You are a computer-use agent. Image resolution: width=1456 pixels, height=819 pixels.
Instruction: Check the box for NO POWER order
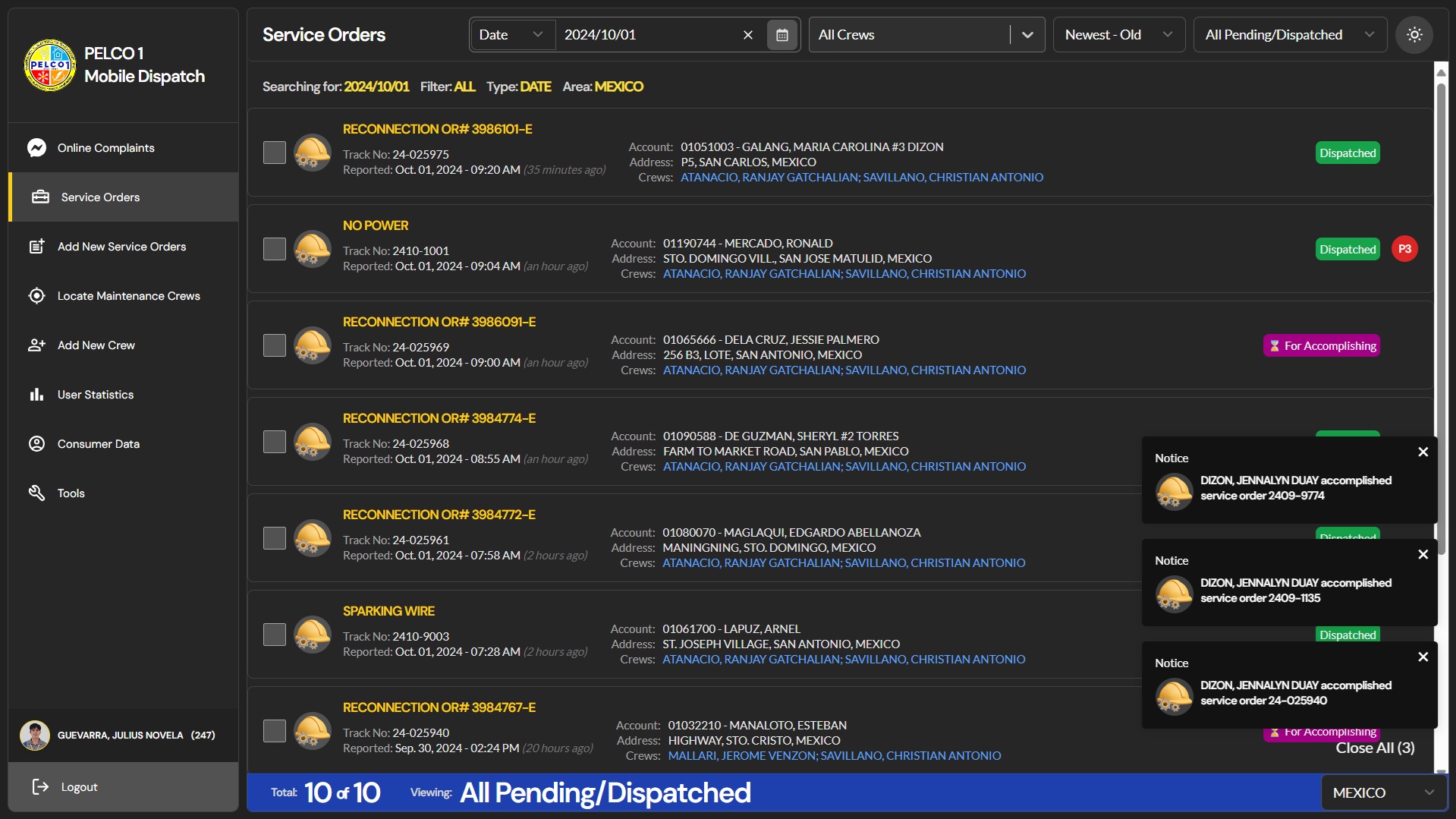pyautogui.click(x=275, y=249)
